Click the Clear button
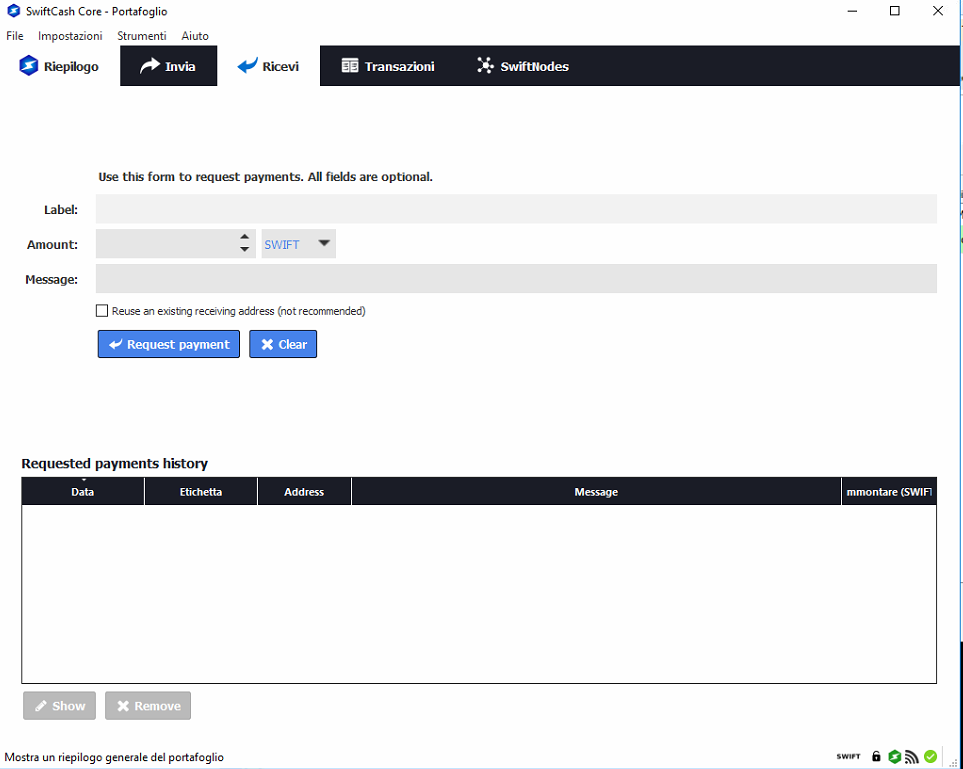 tap(283, 344)
